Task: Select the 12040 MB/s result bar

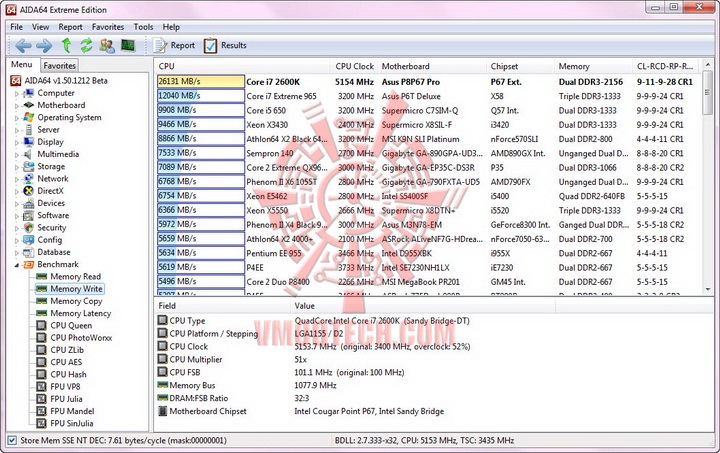Action: click(201, 96)
